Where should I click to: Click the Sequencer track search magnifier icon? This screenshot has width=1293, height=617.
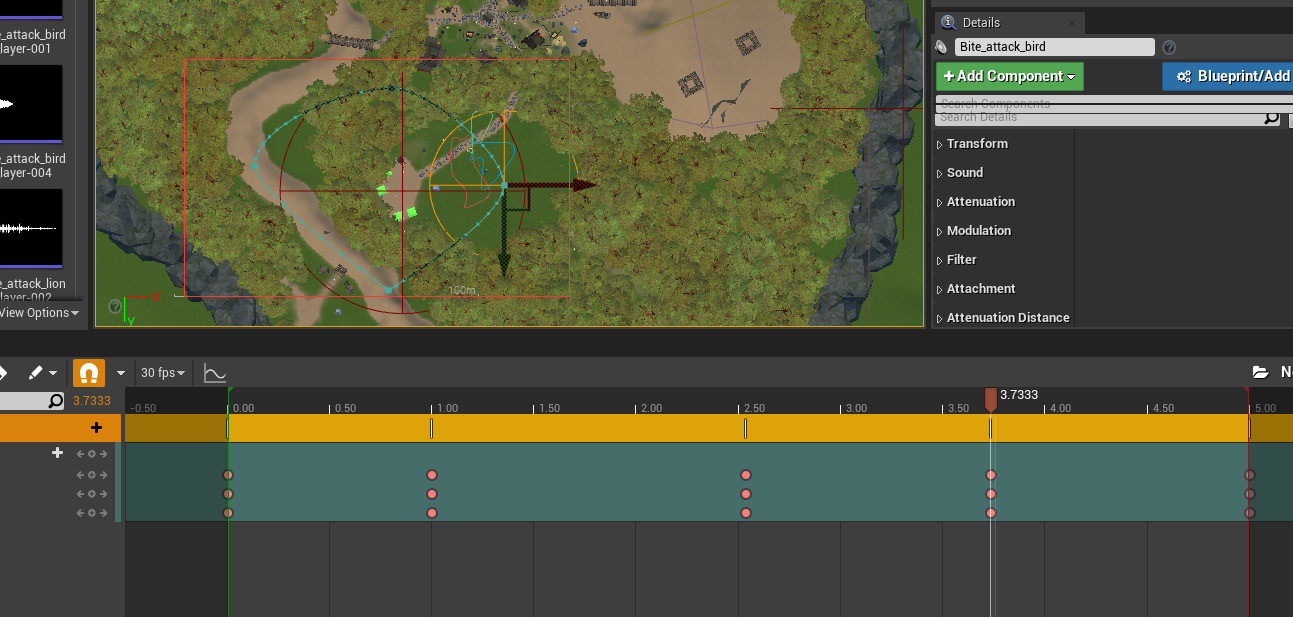click(x=56, y=401)
